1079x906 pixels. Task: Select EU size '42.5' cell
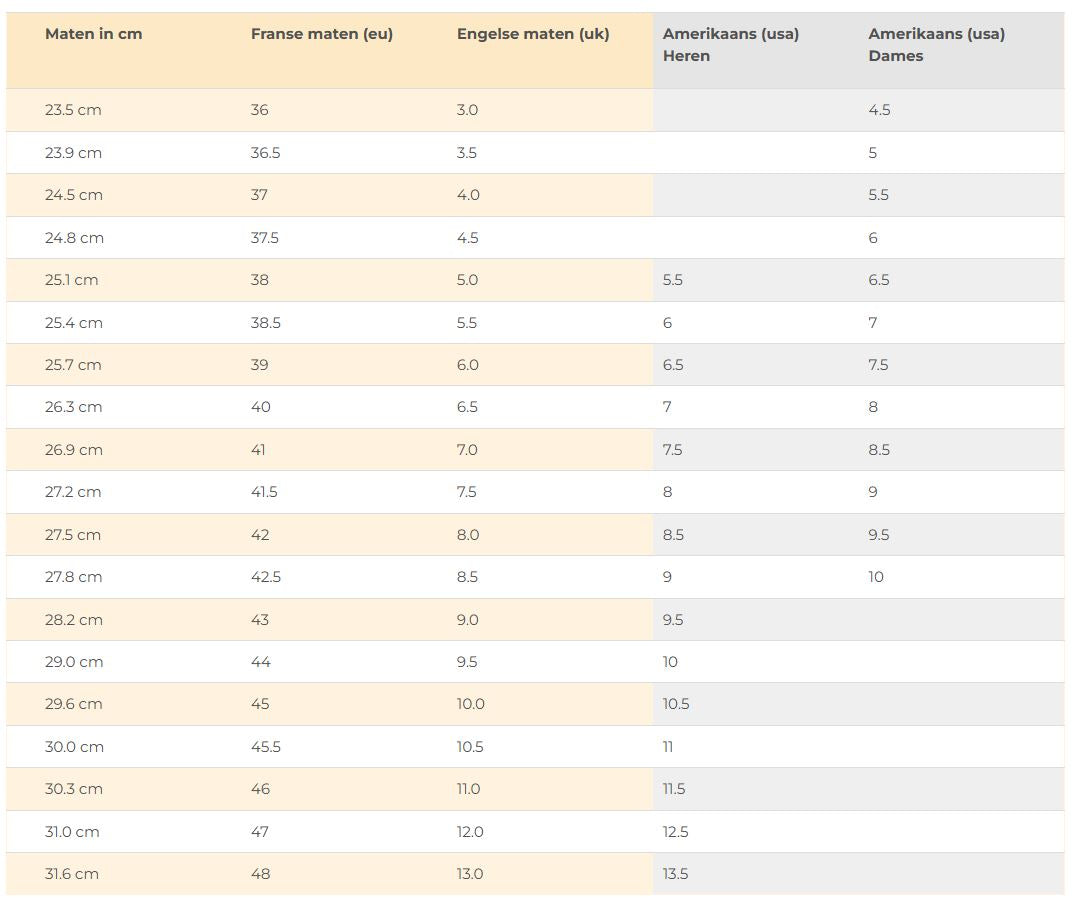click(x=265, y=577)
